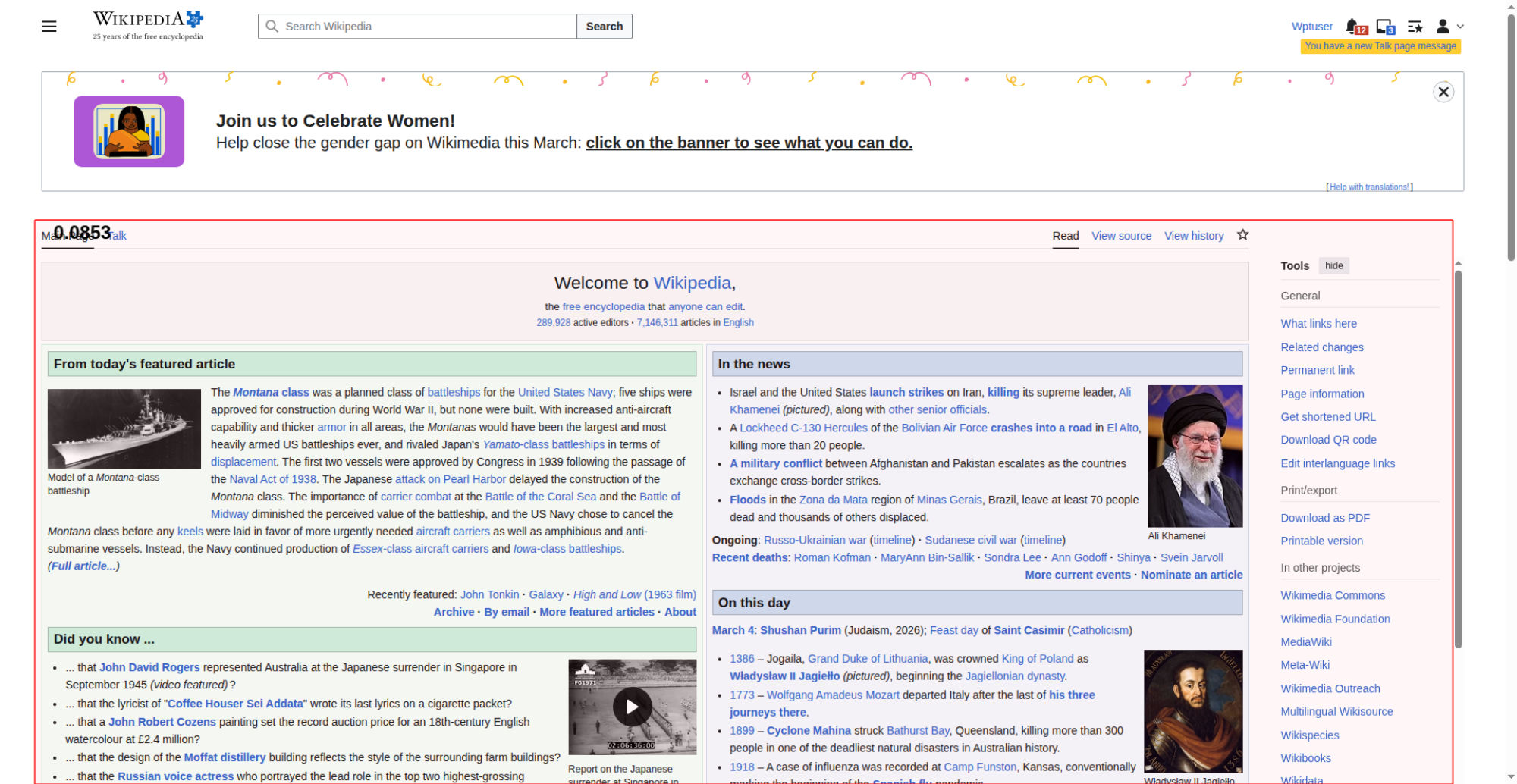Hide the Tools sidebar
The height and width of the screenshot is (784, 1517).
pos(1333,265)
